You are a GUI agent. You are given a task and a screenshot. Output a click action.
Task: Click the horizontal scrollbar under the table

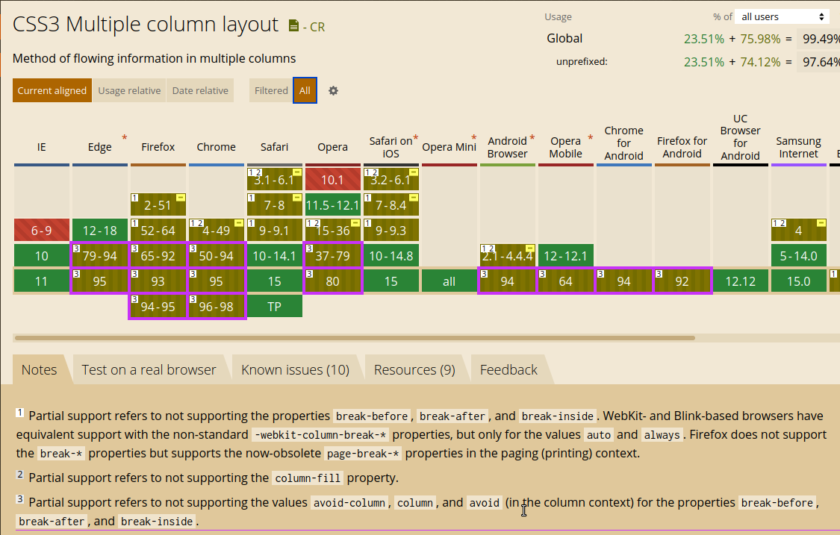click(x=355, y=338)
